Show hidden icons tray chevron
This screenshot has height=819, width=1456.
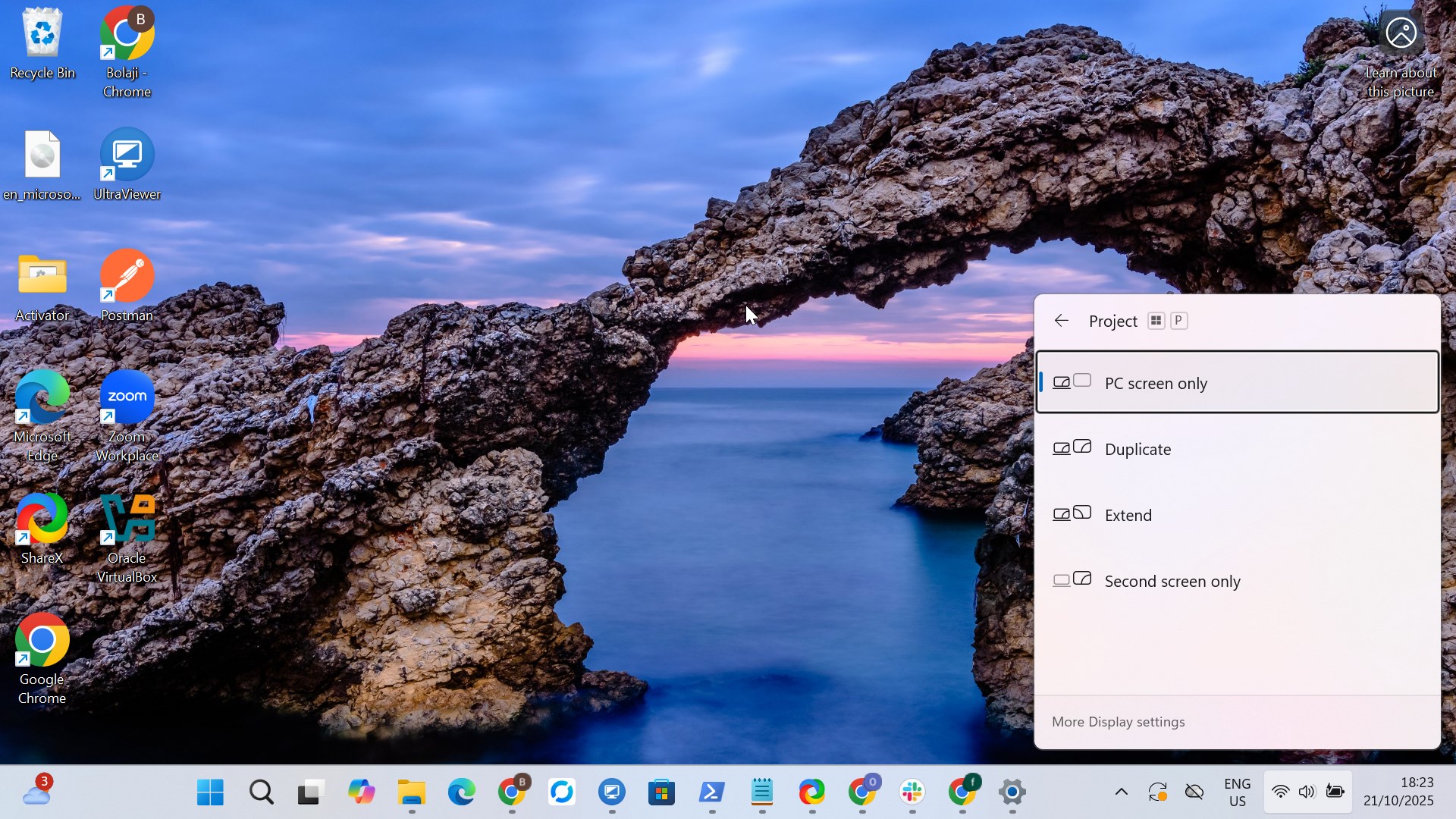[x=1121, y=792]
